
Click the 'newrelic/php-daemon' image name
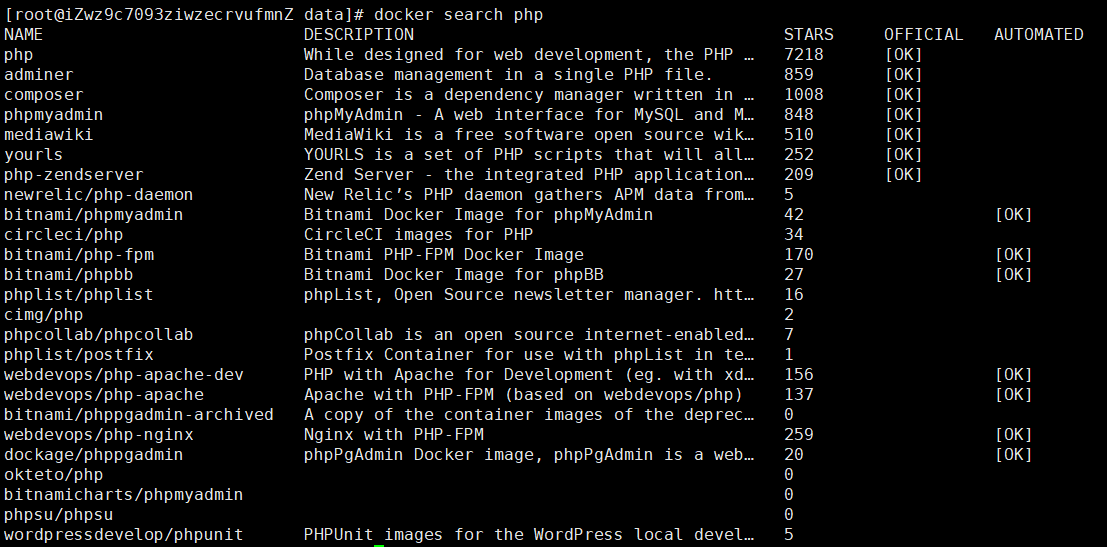(x=98, y=194)
